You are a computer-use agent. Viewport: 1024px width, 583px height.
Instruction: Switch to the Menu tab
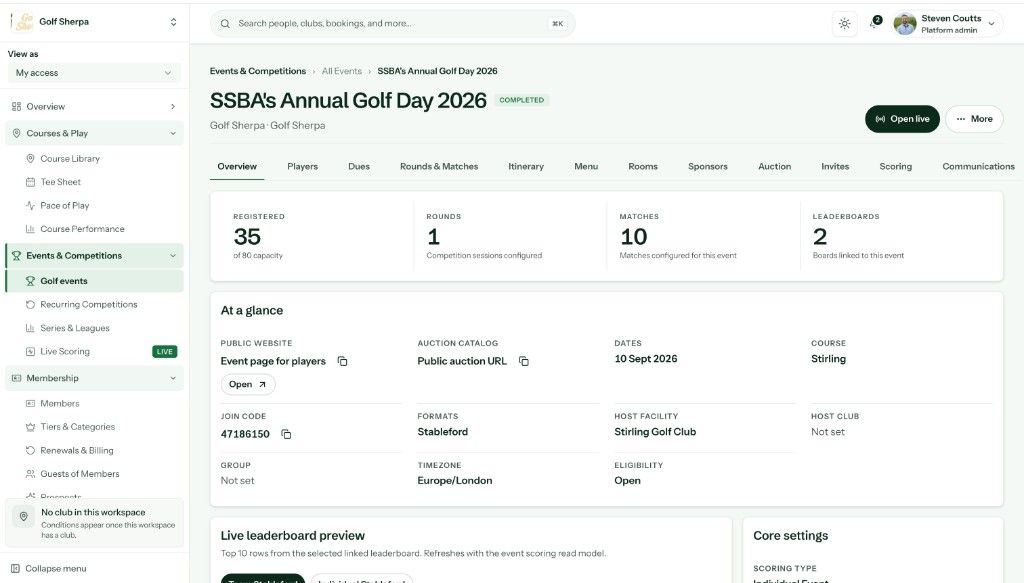pyautogui.click(x=586, y=166)
